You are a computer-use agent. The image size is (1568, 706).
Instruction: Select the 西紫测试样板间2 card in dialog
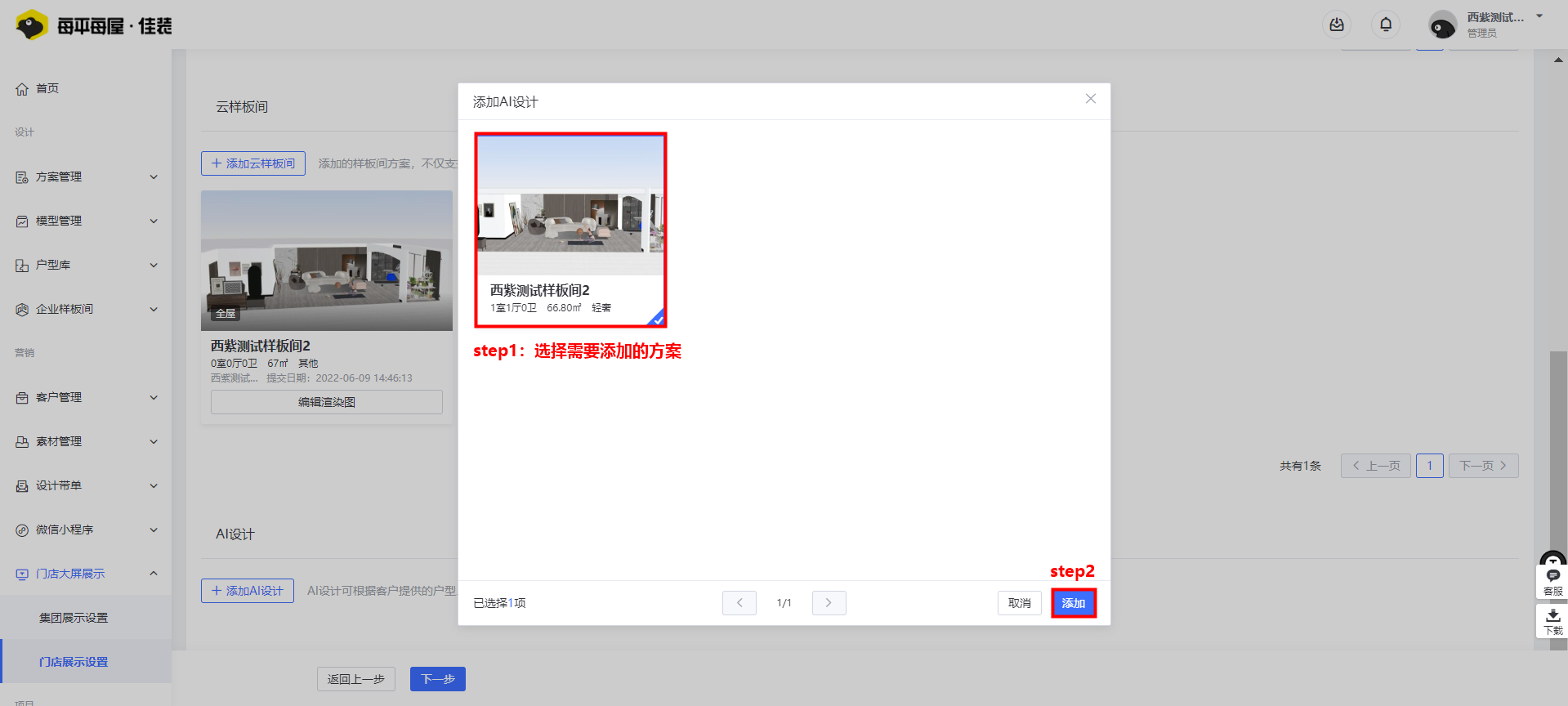click(x=570, y=230)
